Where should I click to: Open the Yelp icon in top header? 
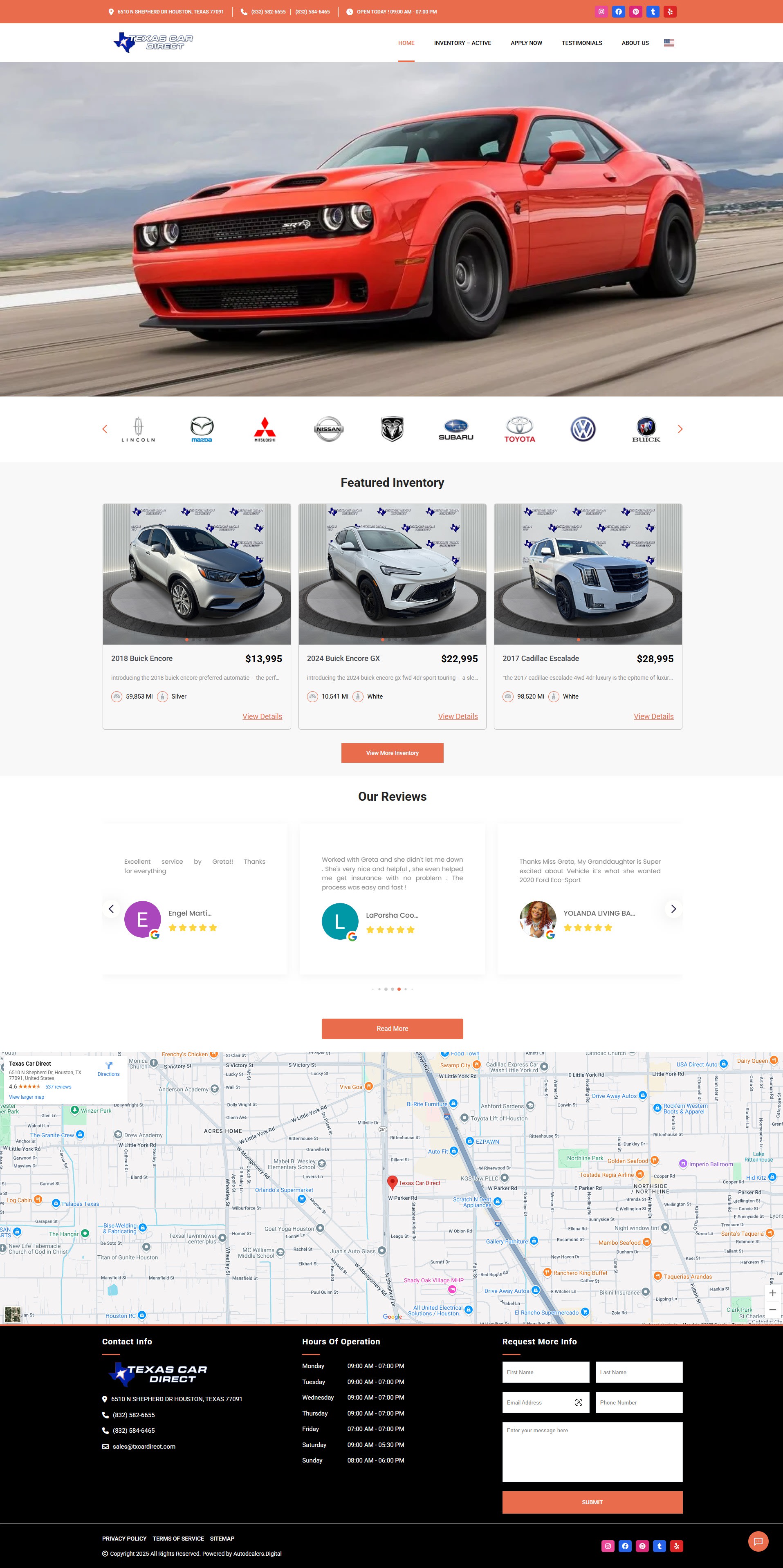[670, 11]
